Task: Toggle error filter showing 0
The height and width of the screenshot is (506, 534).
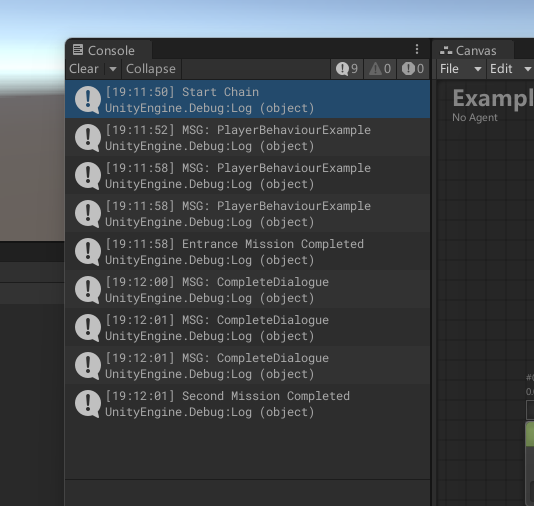Action: [413, 69]
